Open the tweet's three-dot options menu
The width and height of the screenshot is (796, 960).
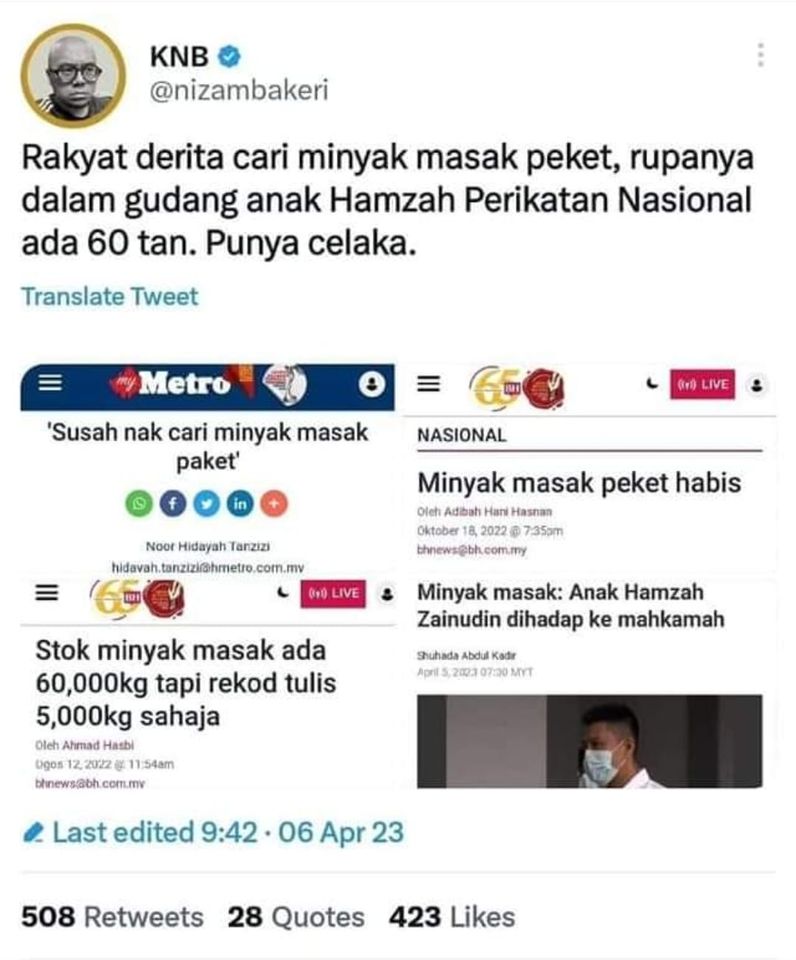[760, 55]
